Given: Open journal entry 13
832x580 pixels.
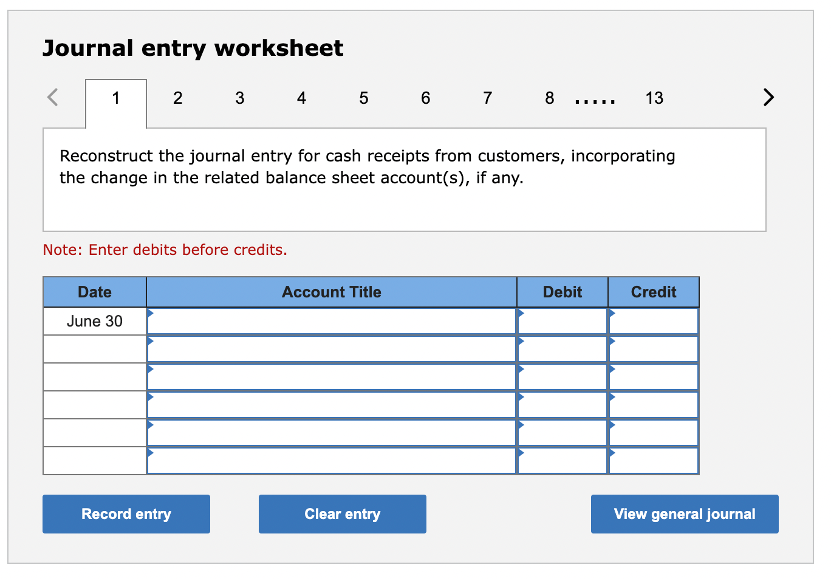Looking at the screenshot, I should [654, 98].
